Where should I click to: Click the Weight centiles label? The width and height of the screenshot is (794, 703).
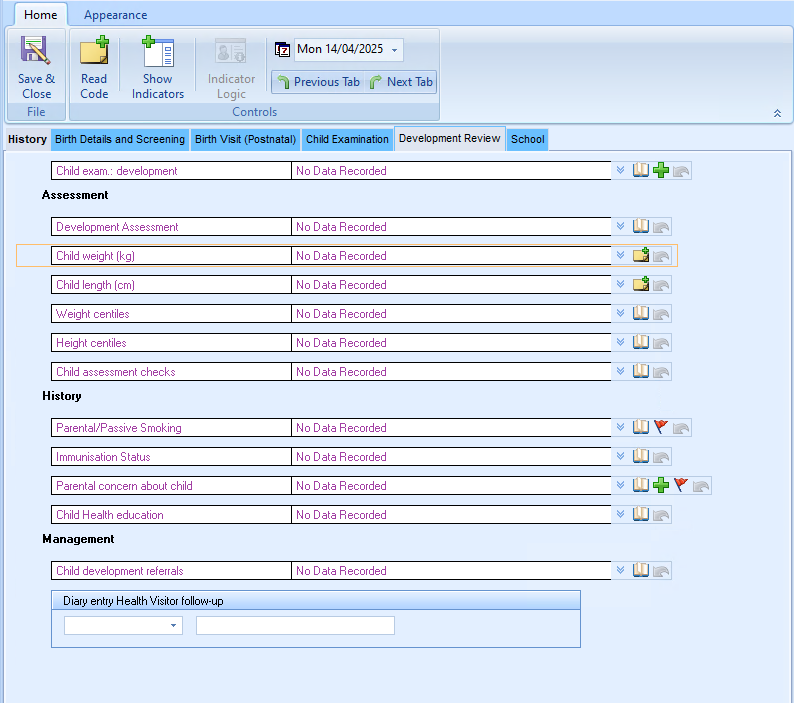[x=93, y=314]
